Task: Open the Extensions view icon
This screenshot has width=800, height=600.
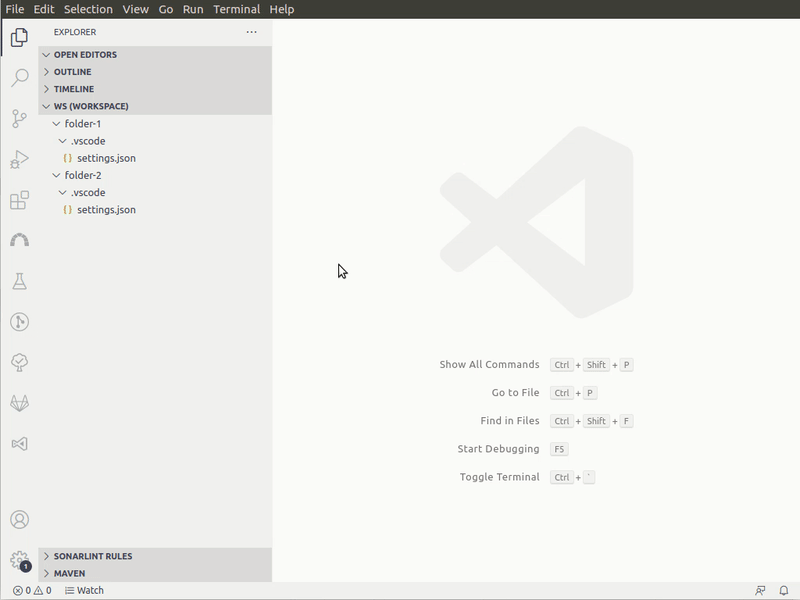Action: [x=19, y=200]
